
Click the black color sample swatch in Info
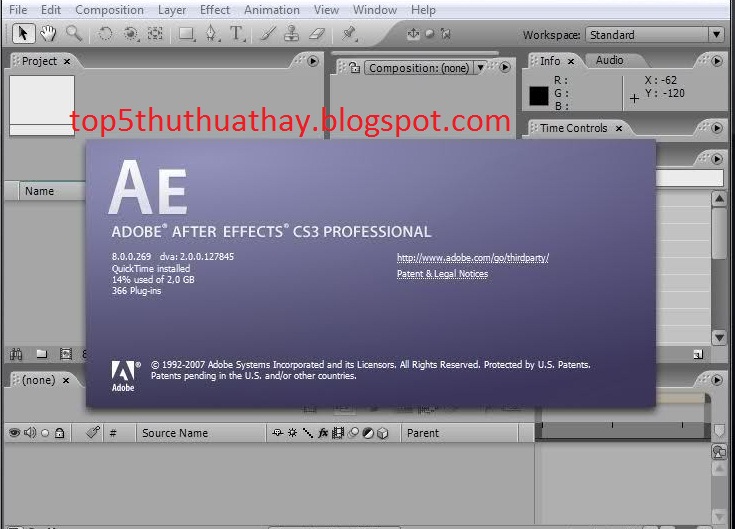(x=539, y=96)
